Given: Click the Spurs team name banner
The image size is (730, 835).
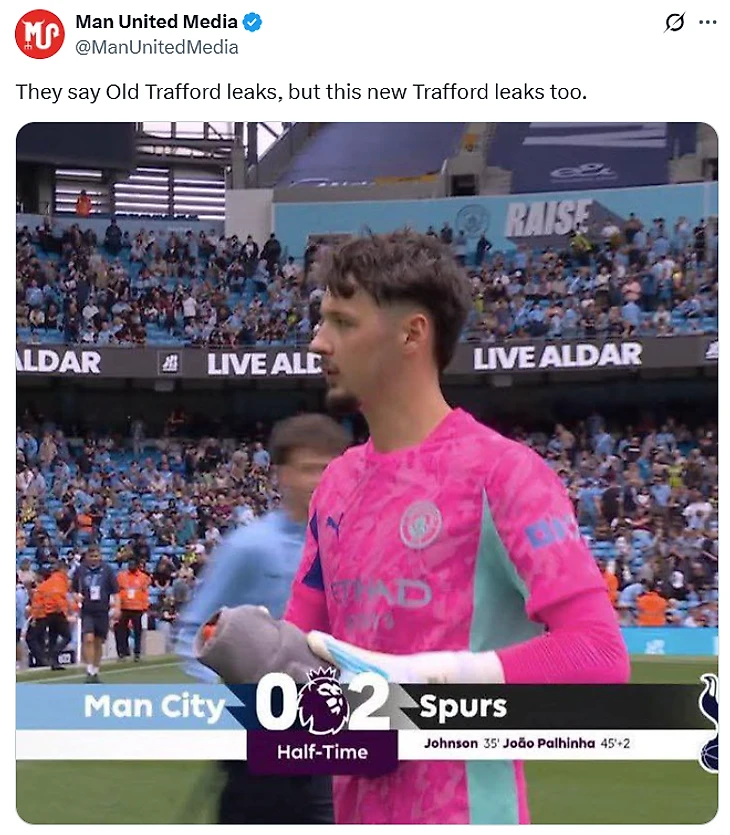Looking at the screenshot, I should [463, 707].
